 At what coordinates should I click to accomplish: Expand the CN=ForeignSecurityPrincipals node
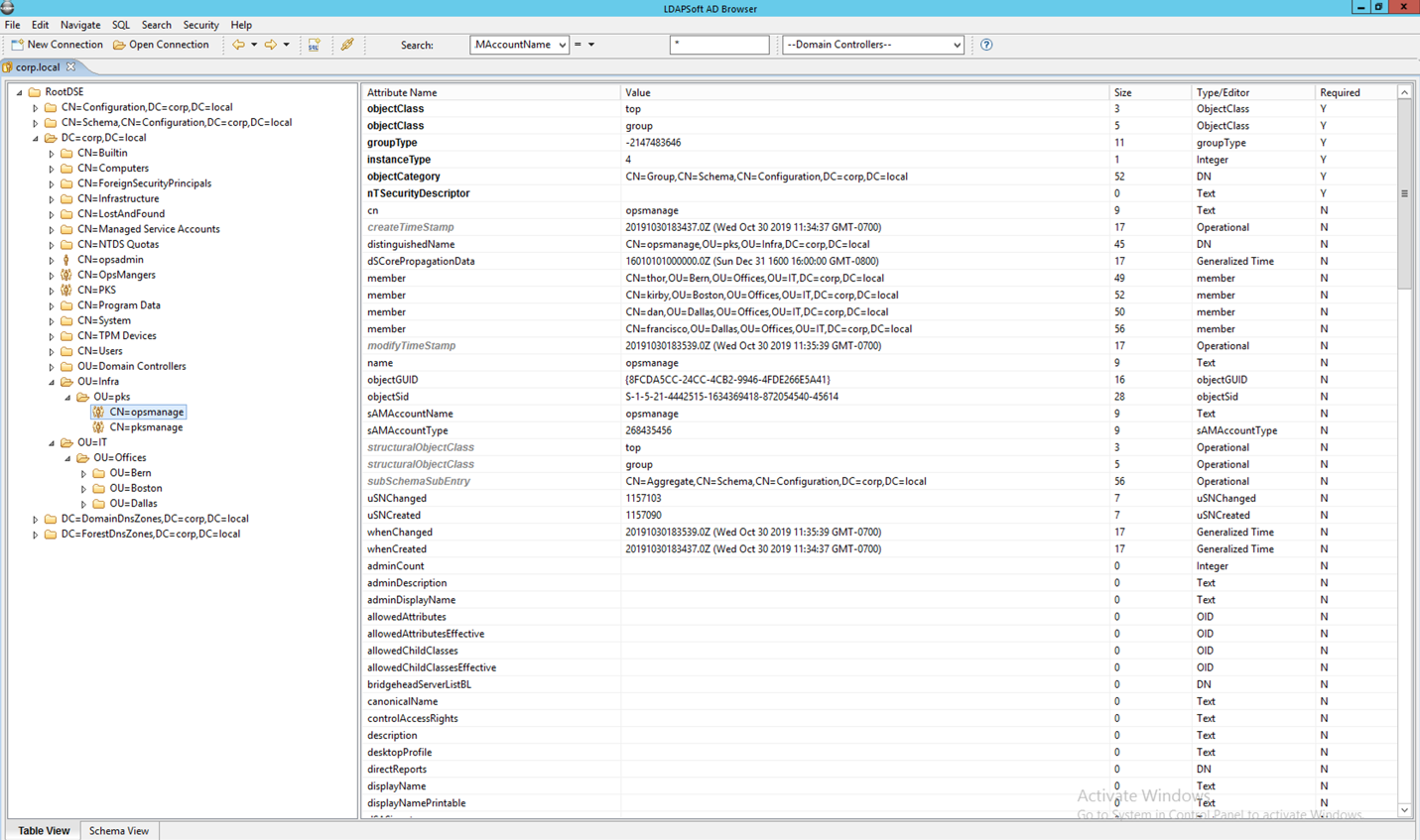tap(52, 184)
